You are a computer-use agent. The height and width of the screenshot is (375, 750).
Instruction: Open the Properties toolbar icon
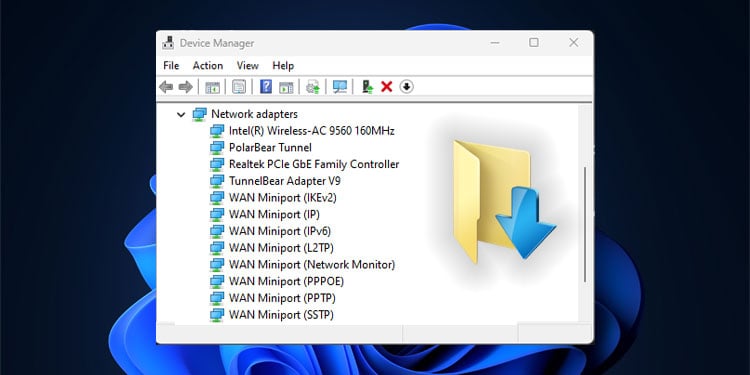tap(239, 87)
